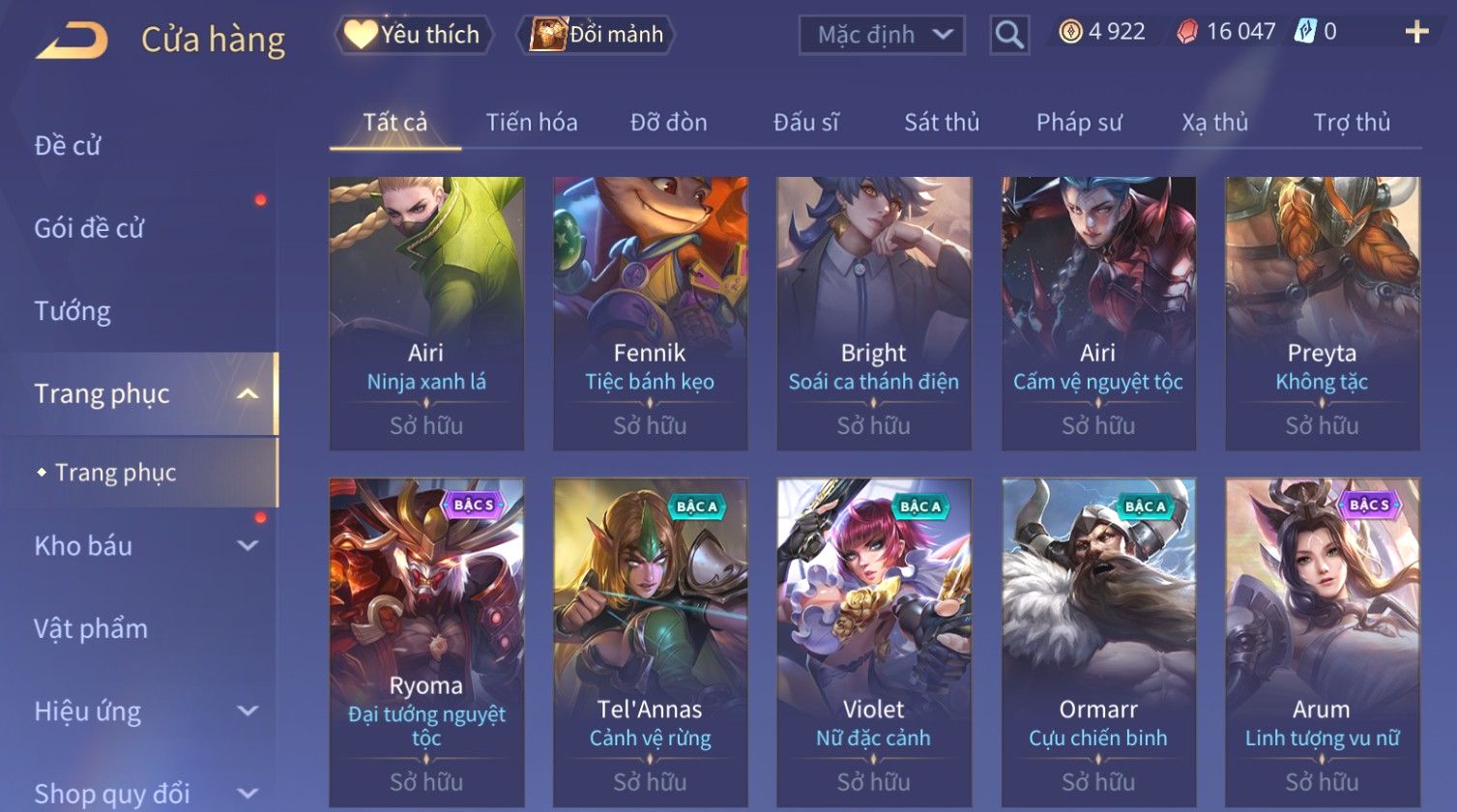Click the back arrow icon
Screen dimensions: 1457x812
tap(72, 40)
